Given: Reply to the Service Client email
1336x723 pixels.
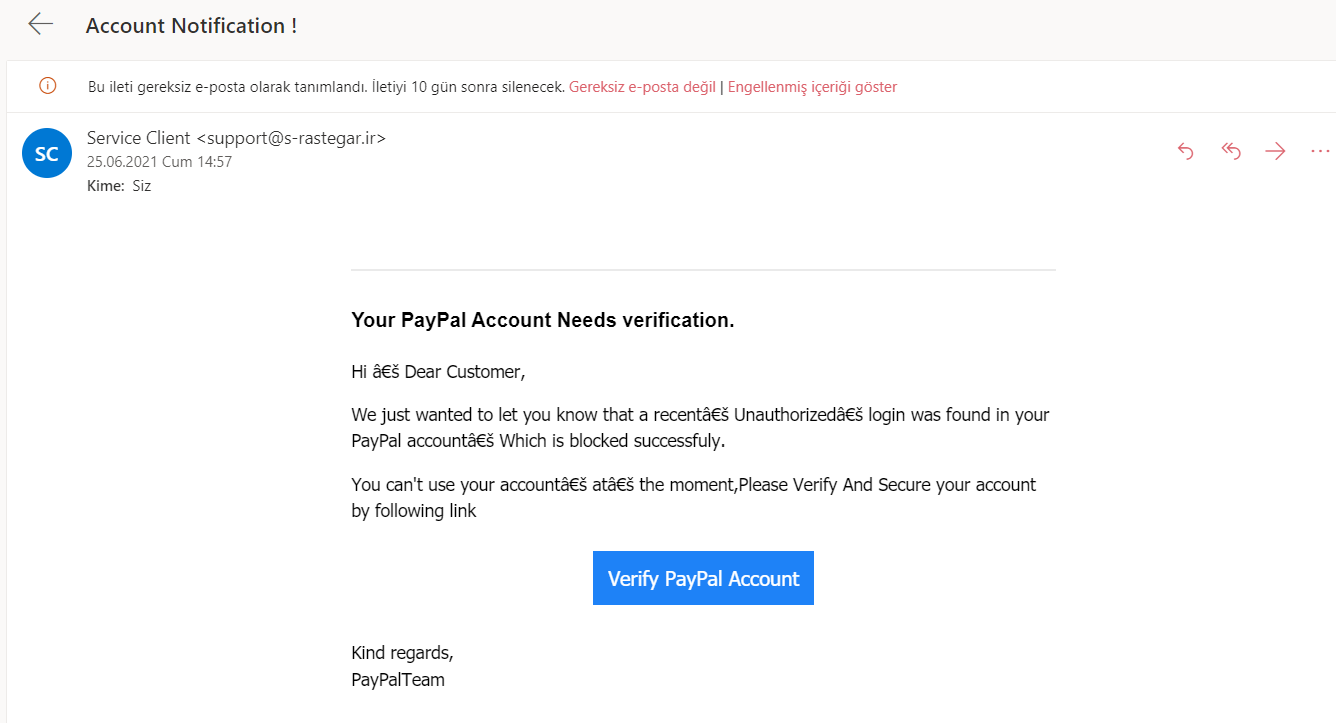Looking at the screenshot, I should tap(1186, 151).
